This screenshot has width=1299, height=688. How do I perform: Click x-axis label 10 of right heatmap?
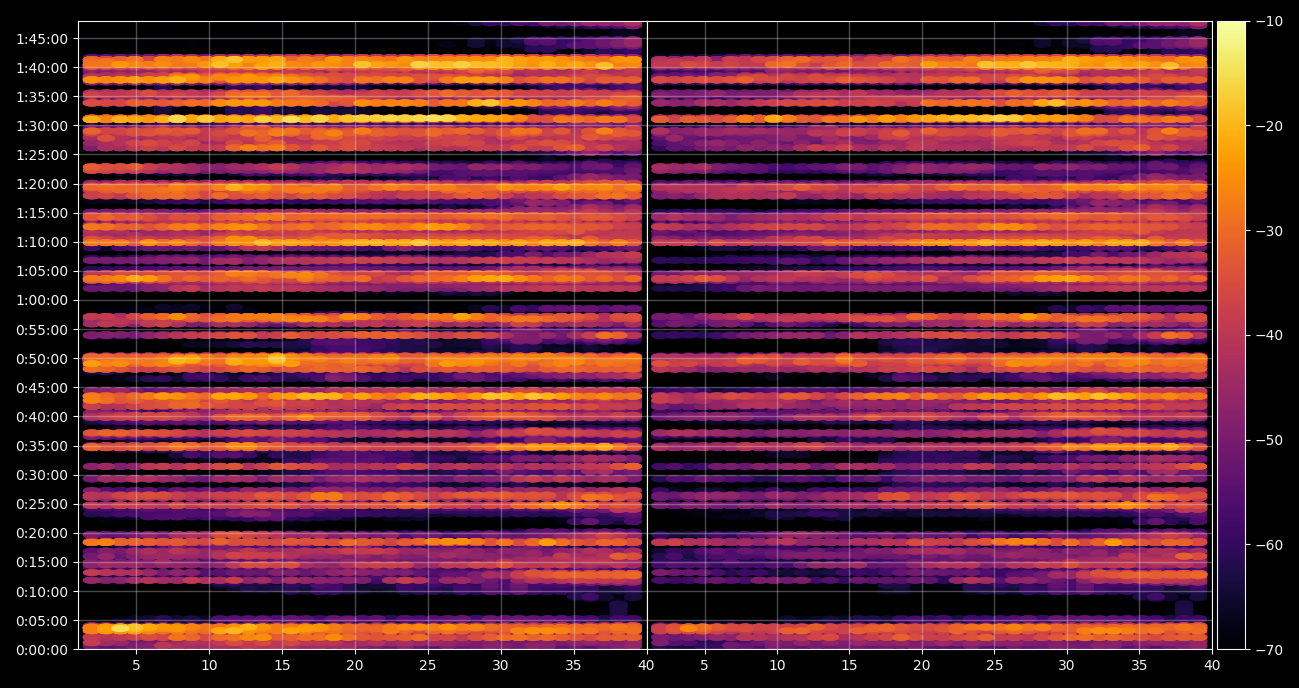tap(777, 665)
